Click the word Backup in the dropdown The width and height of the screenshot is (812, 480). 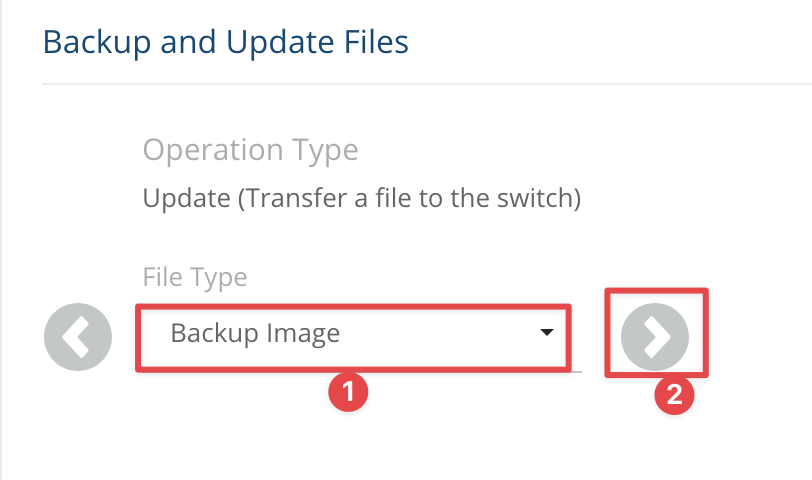(x=214, y=333)
